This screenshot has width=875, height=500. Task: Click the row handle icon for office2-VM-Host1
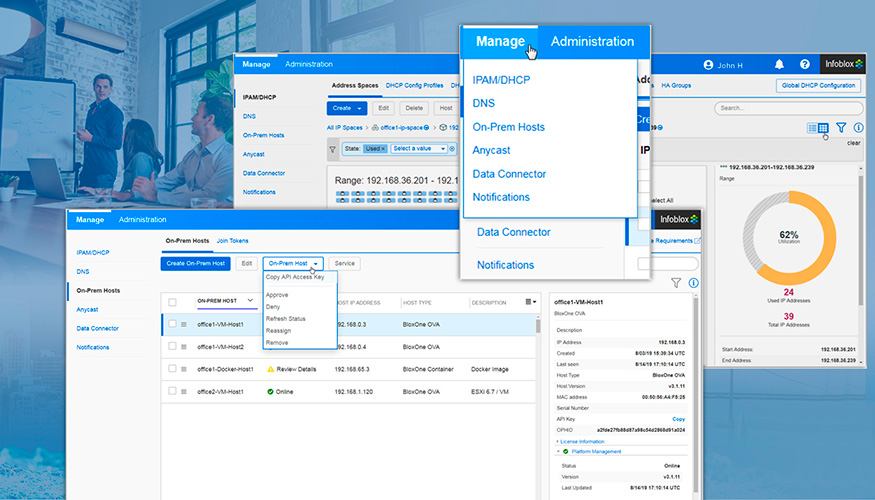pos(184,391)
